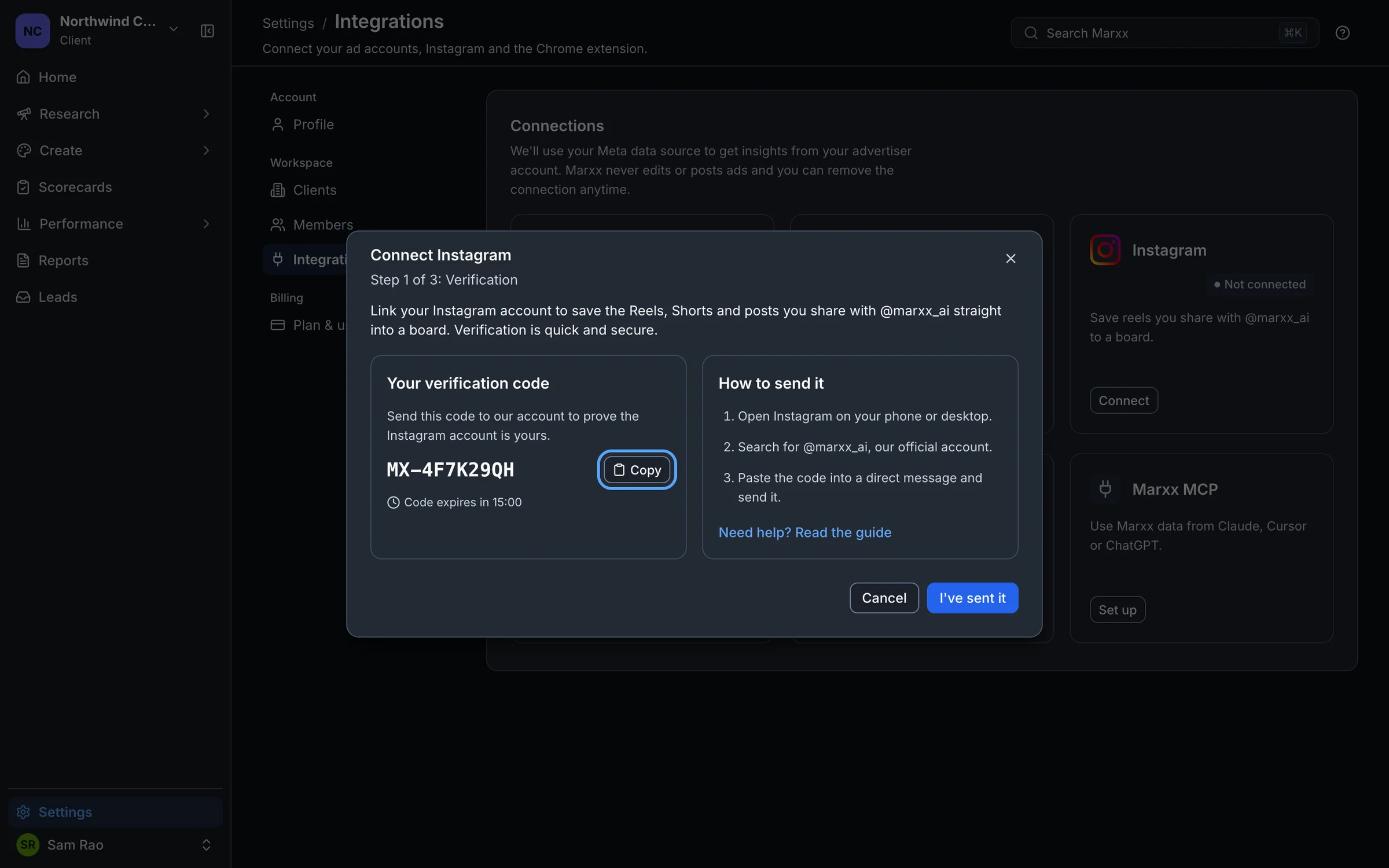
Task: Click the verification code MX-4F7K29QH
Action: click(450, 469)
